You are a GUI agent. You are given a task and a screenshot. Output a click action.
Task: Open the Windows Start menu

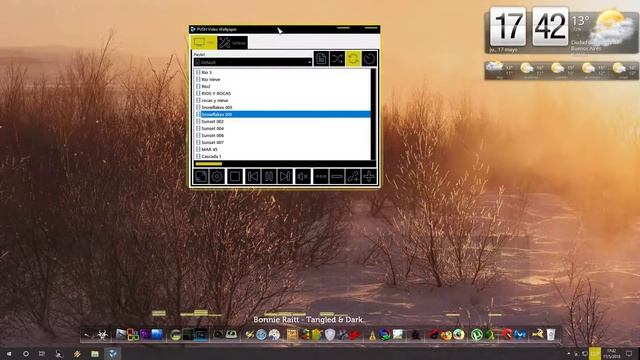(x=8, y=353)
